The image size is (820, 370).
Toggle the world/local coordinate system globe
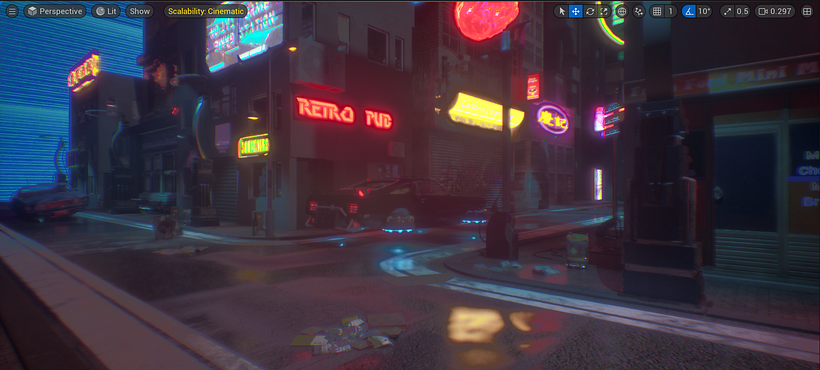[x=621, y=11]
